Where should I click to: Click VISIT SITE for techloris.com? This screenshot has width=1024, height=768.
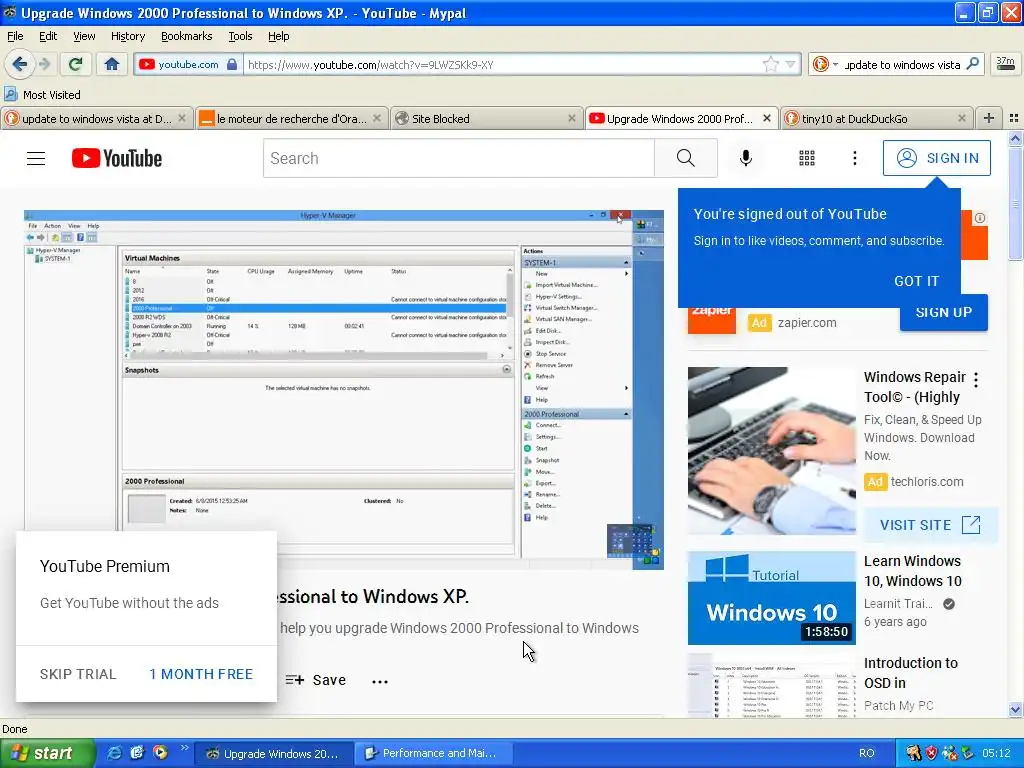[931, 525]
